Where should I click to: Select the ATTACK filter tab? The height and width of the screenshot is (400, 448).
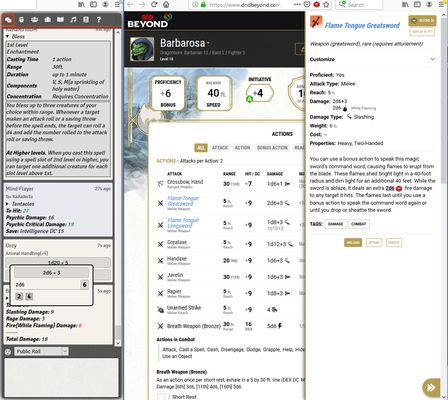(220, 148)
